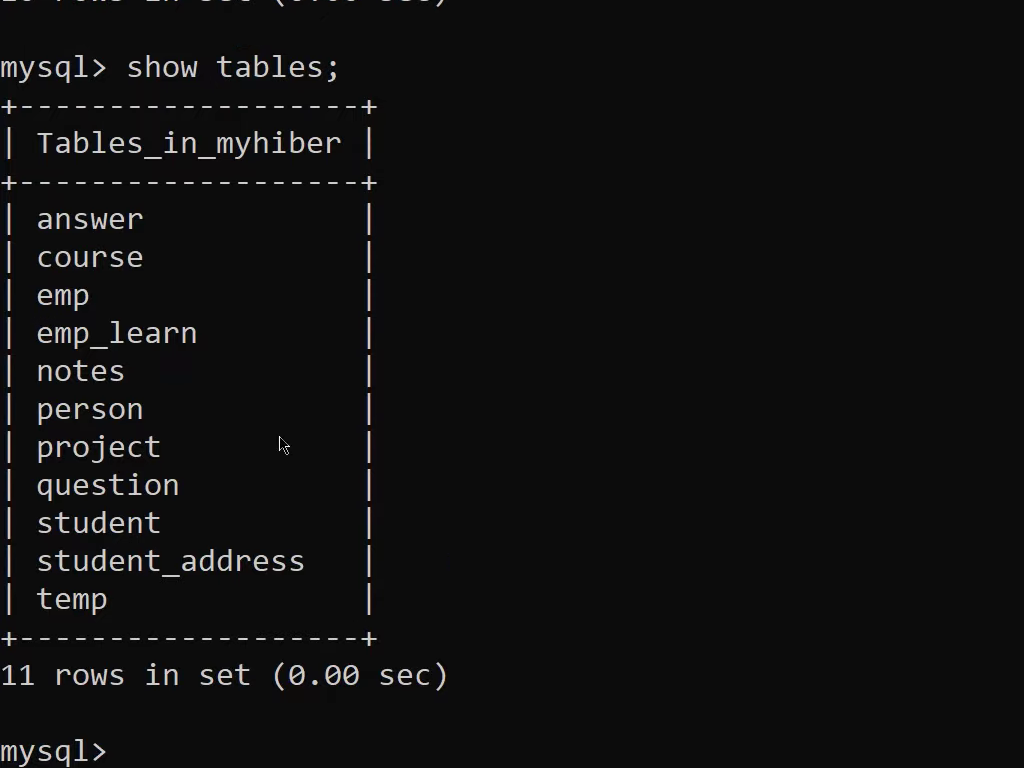Click the 'emp' table entry
Screen dimensions: 1024x768
coord(63,297)
